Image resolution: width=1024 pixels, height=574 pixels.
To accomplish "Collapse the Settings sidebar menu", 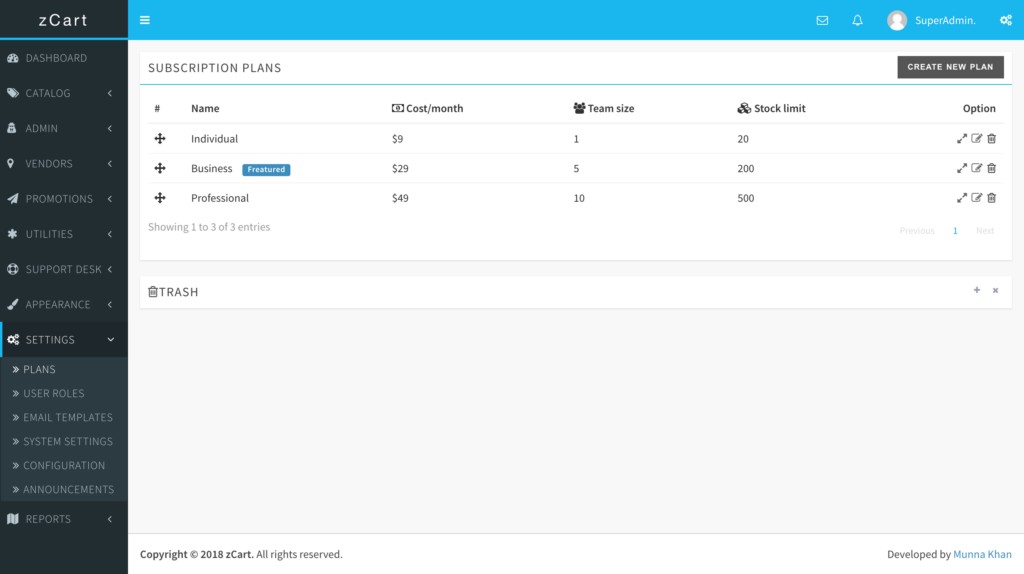I will [64, 339].
